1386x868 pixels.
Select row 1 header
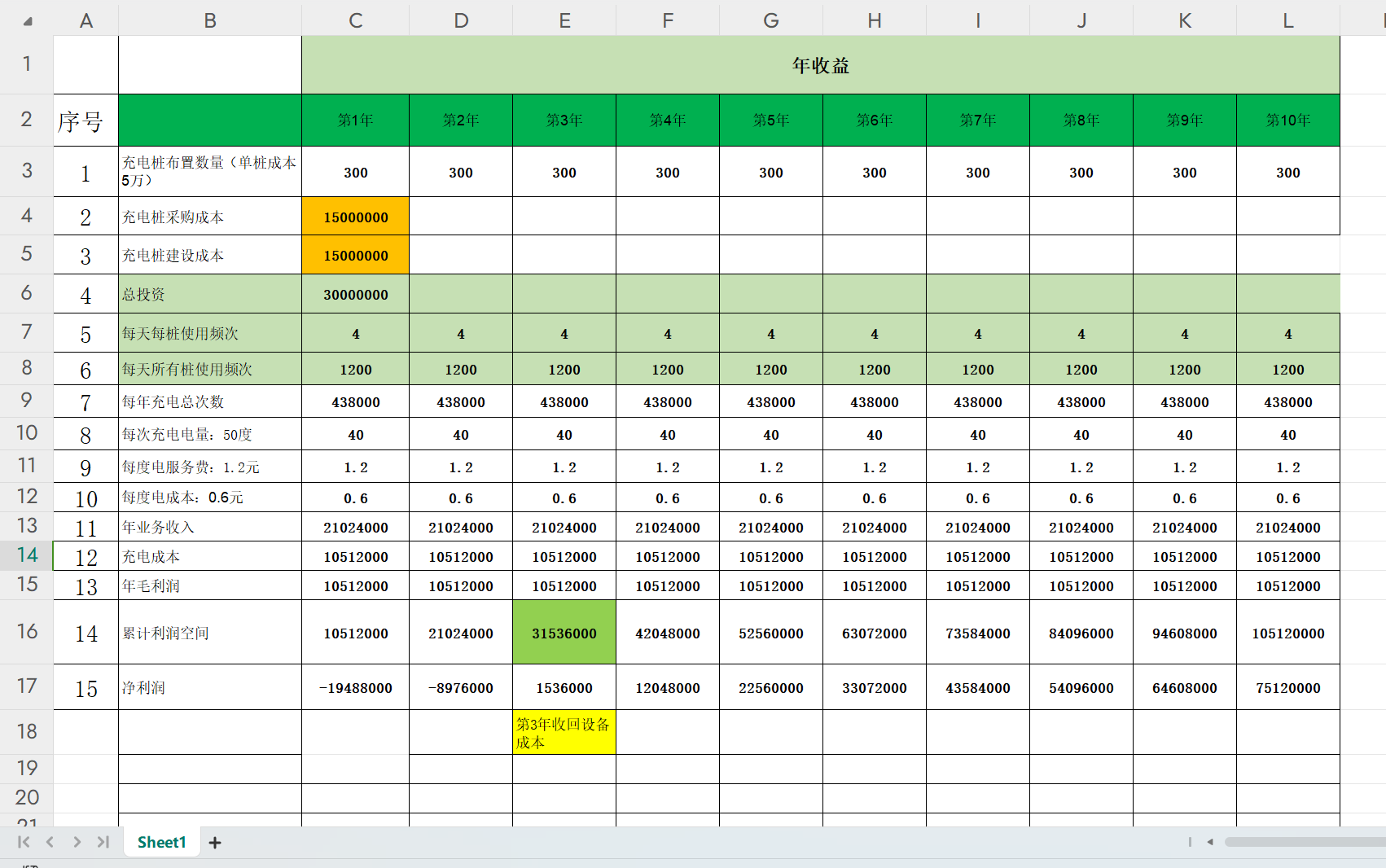[27, 64]
